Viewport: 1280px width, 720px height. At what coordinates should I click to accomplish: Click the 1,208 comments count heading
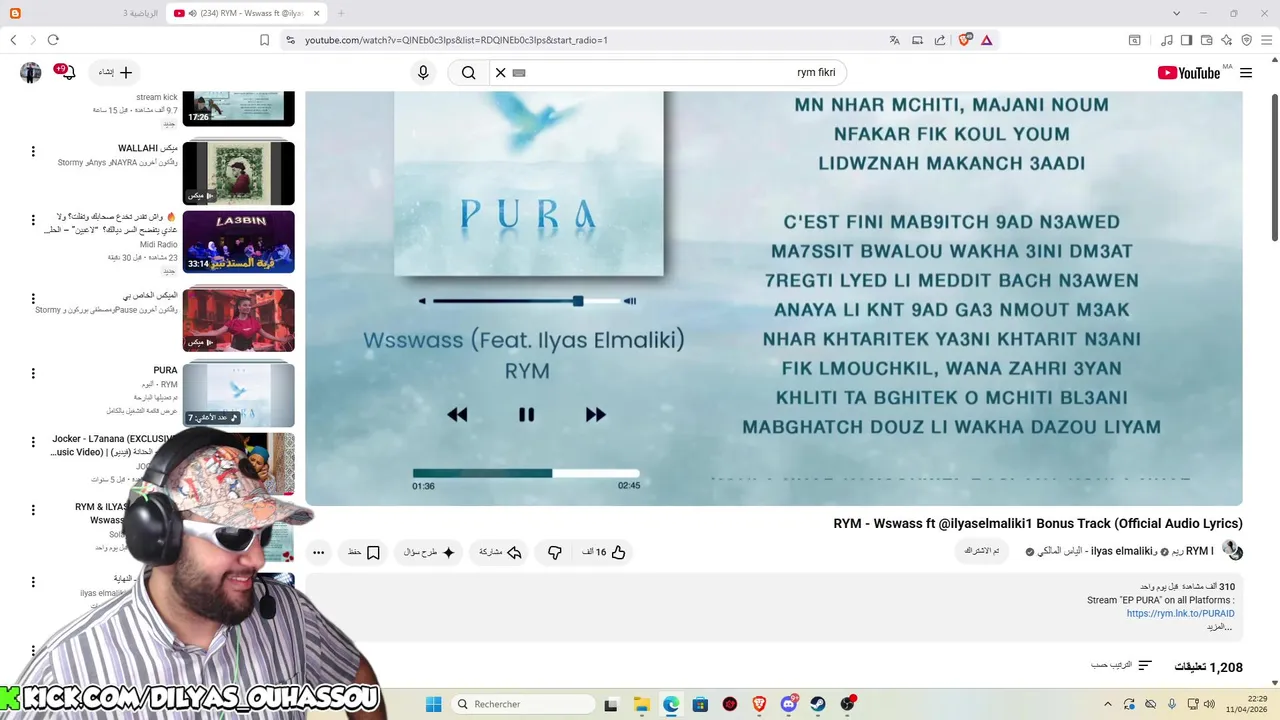click(1208, 667)
